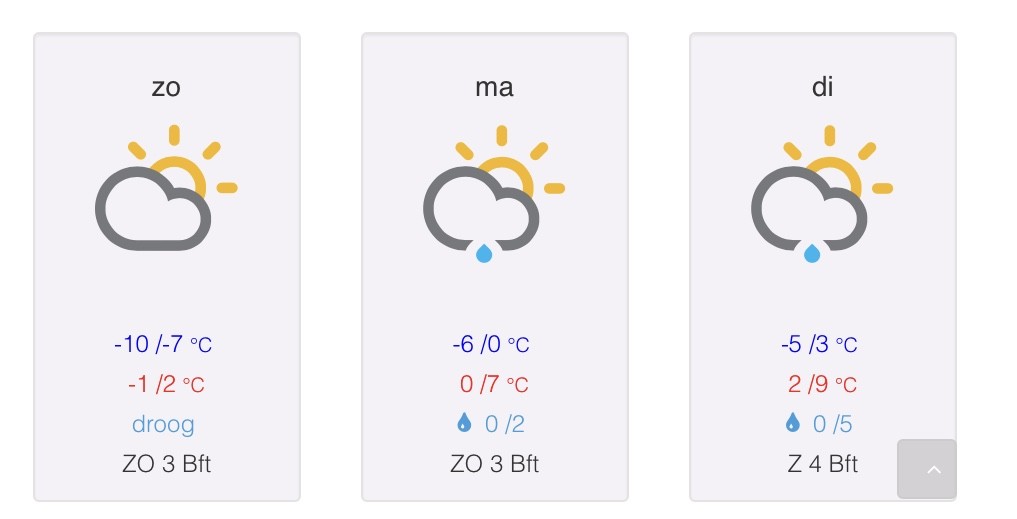Click the 0 /2 precipitation value
Image resolution: width=1017 pixels, height=519 pixels.
505,424
